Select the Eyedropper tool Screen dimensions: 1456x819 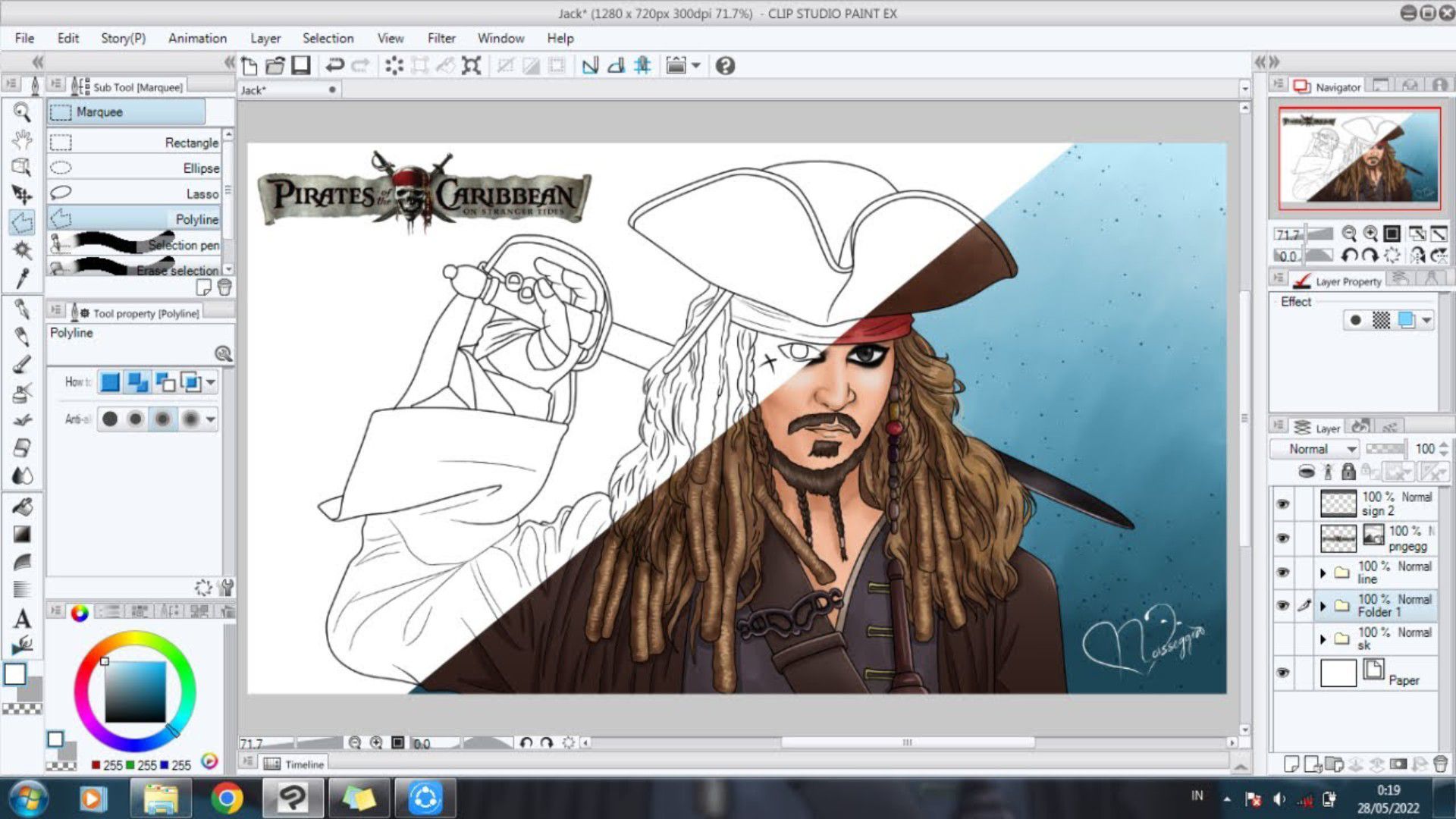[x=22, y=278]
